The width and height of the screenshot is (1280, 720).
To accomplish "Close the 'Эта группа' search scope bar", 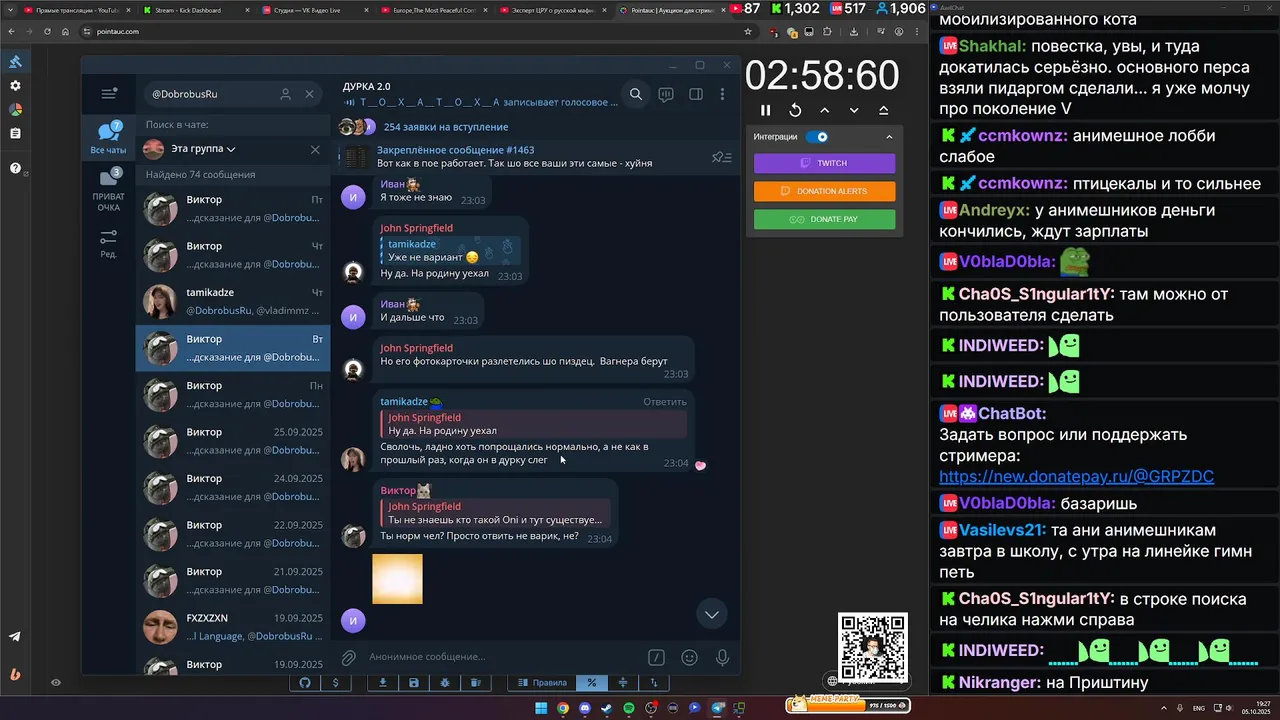I will pos(315,149).
